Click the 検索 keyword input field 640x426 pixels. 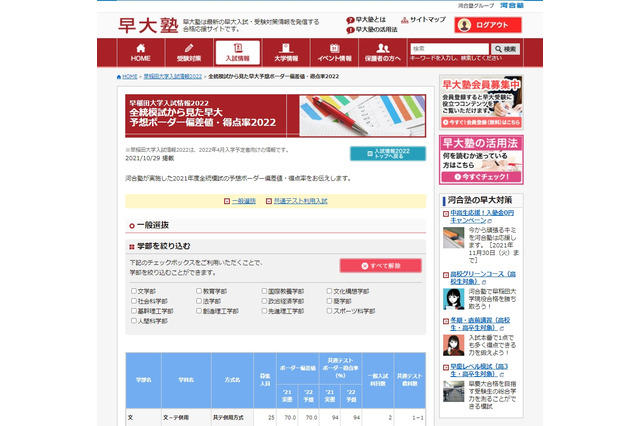click(x=449, y=49)
